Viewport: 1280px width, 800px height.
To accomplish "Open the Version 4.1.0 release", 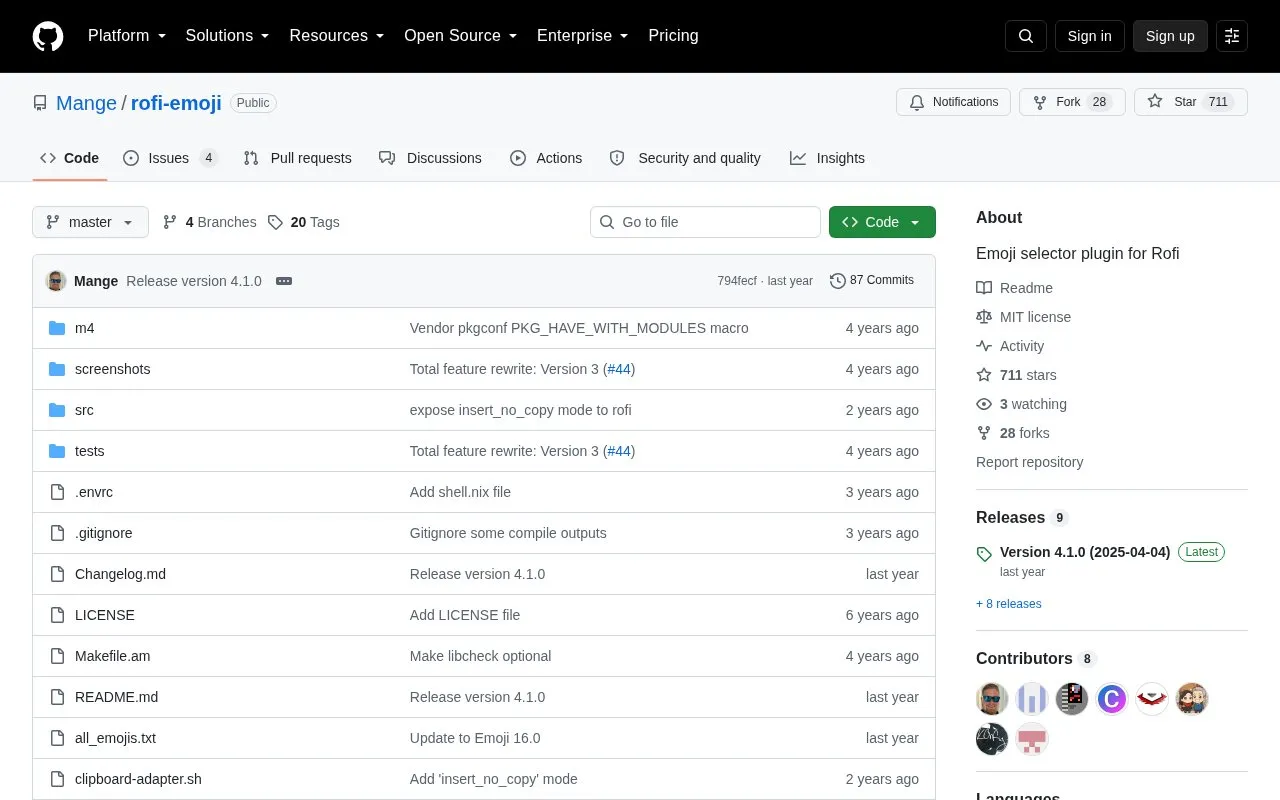I will (1085, 552).
